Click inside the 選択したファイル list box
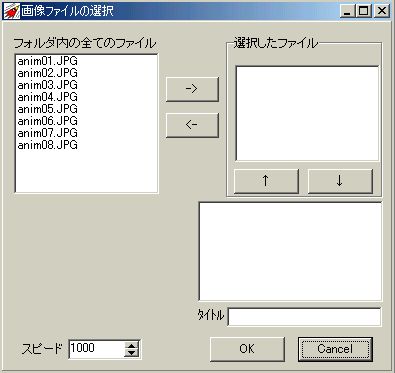This screenshot has width=395, height=373. 307,113
